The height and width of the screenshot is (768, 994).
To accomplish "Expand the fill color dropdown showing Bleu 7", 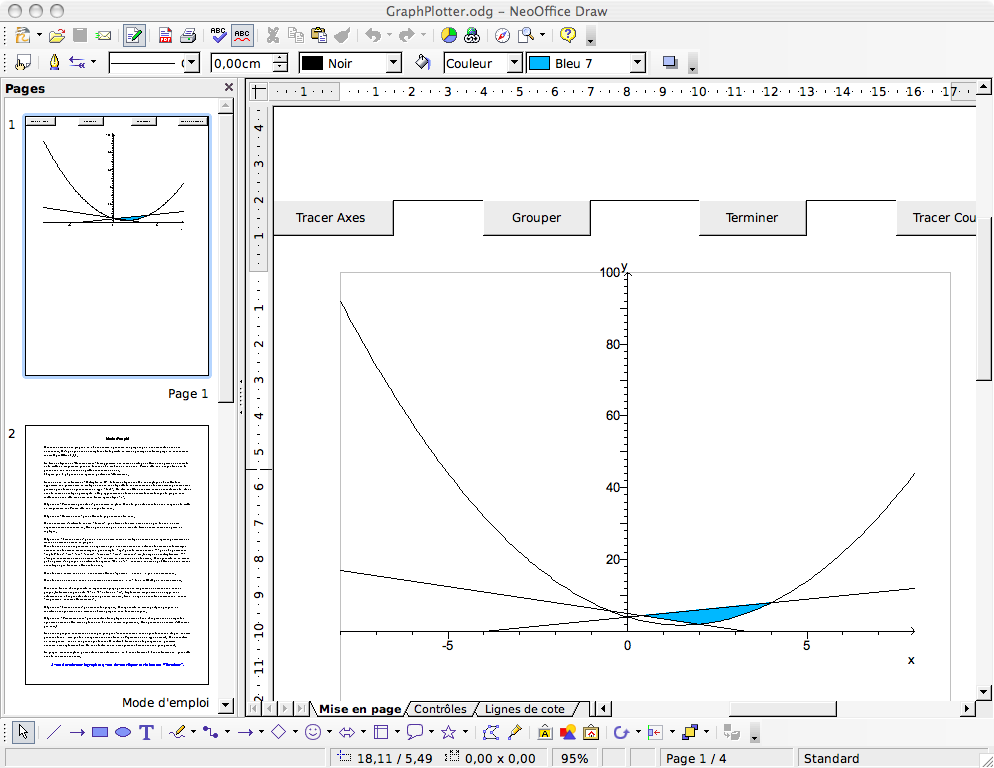I will click(637, 63).
